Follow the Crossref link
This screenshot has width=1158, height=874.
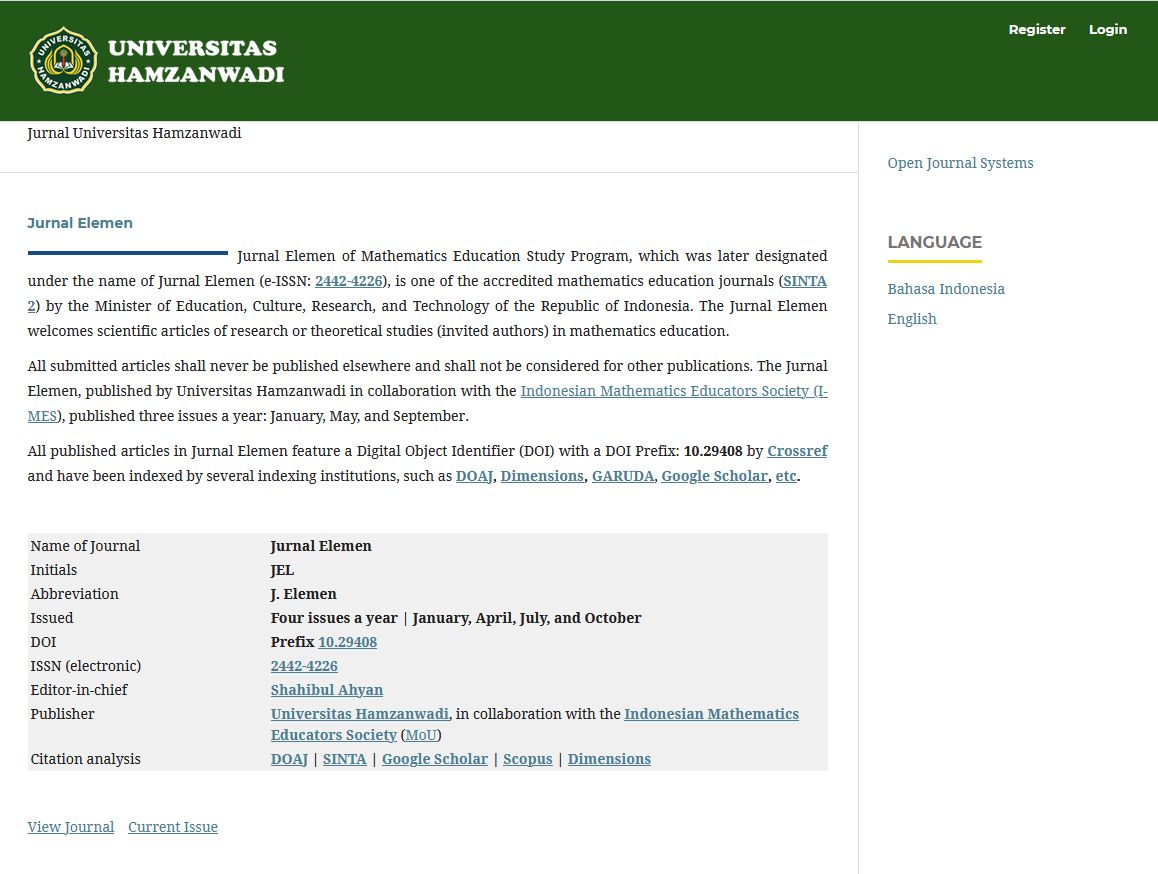click(x=796, y=451)
